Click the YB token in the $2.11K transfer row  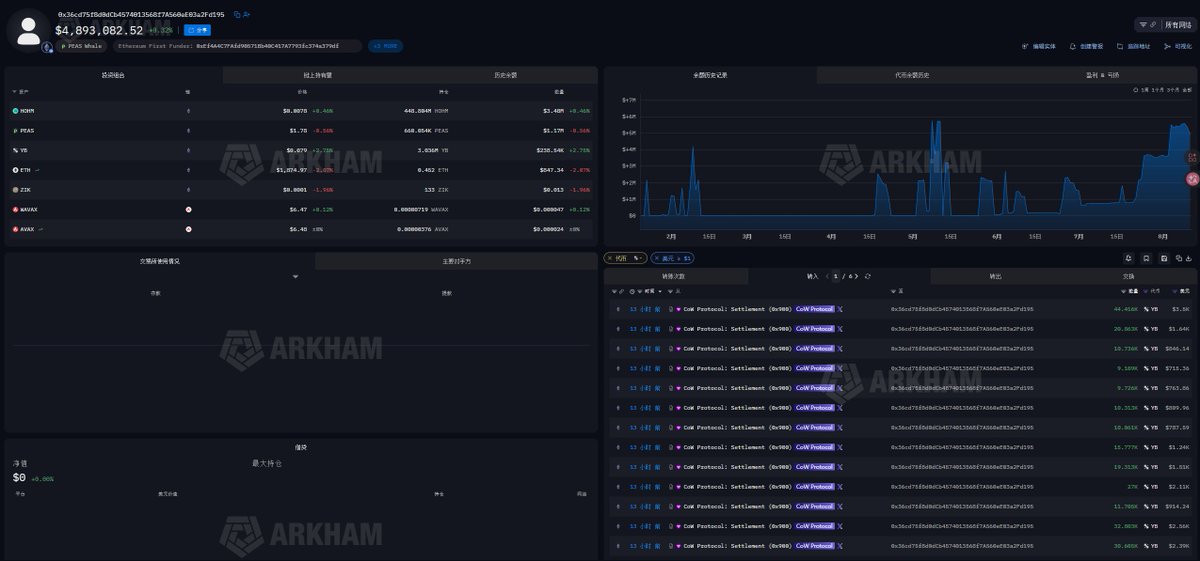tap(1149, 486)
